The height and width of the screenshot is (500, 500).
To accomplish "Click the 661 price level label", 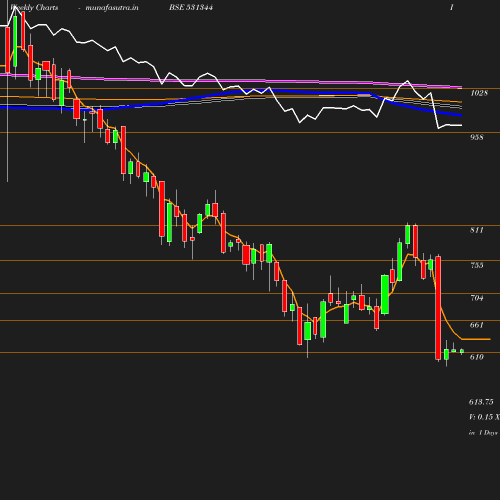I will coord(477,325).
